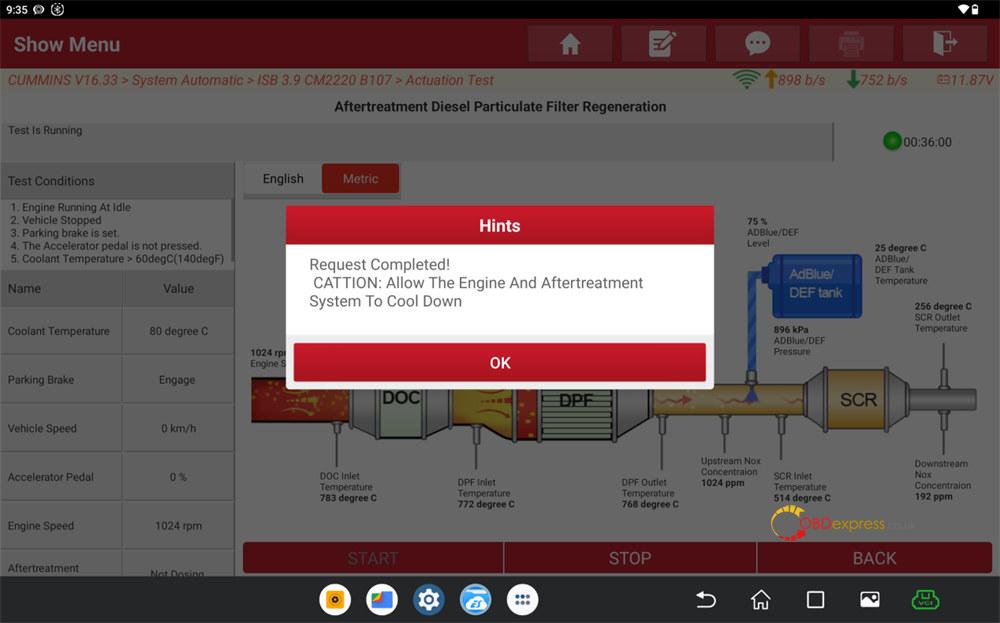The image size is (1000, 623).
Task: Click the '75 % ADBlue/DEF Level' reading
Action: [x=773, y=232]
